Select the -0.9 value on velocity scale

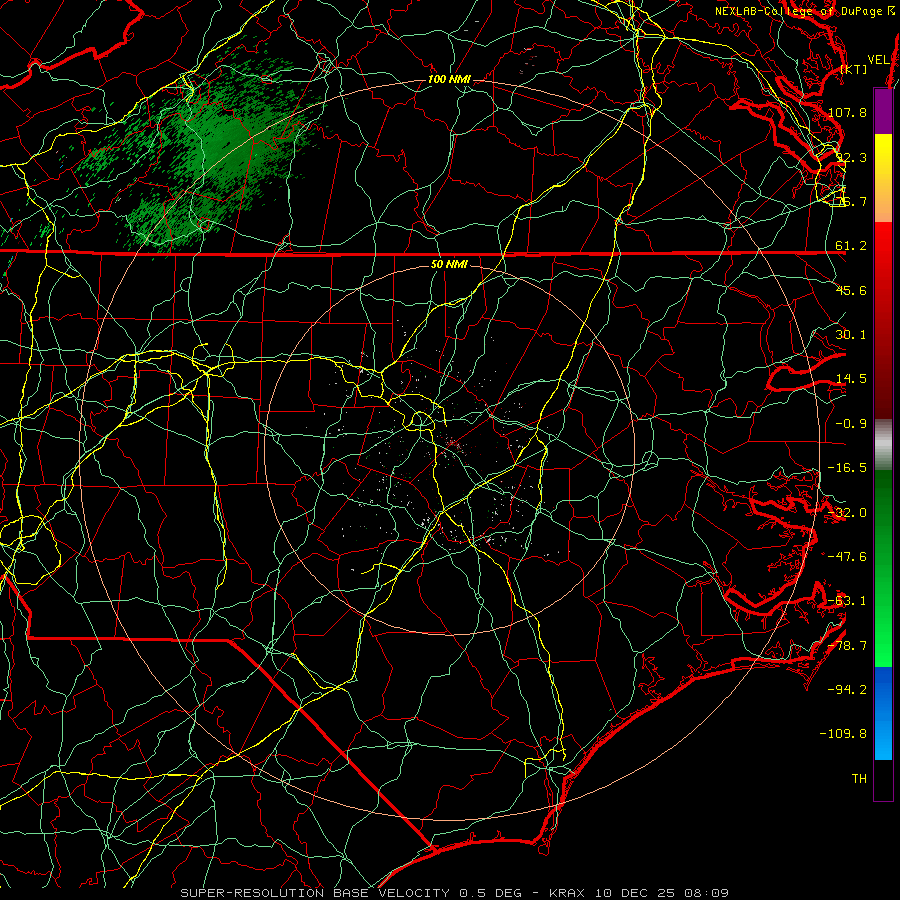click(x=851, y=424)
